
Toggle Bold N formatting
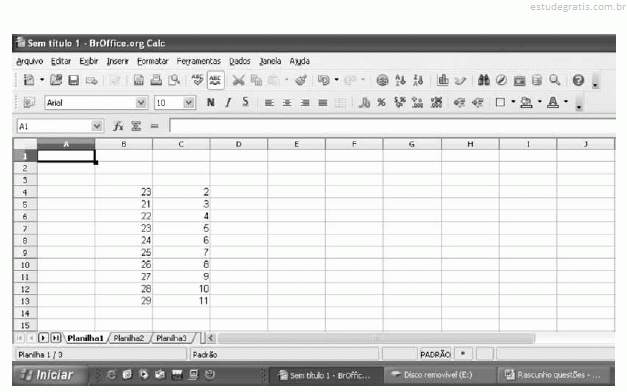click(x=211, y=103)
